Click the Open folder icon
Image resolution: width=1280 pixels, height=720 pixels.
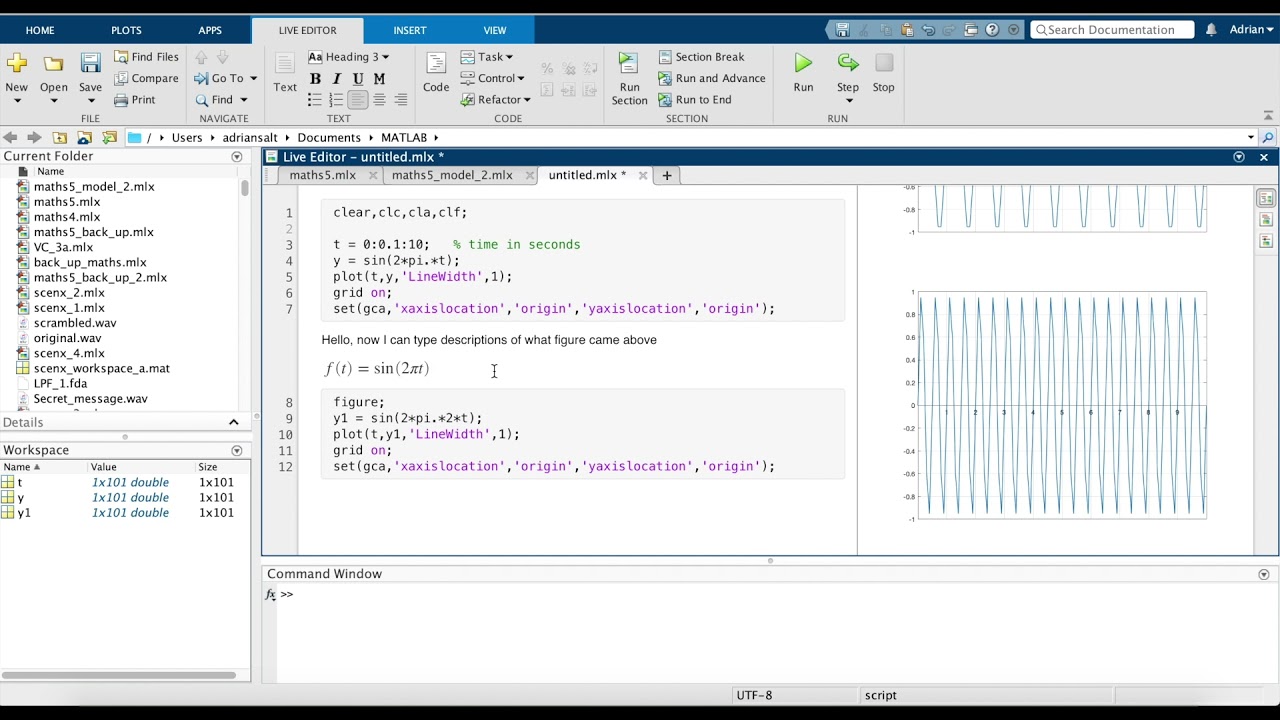[54, 64]
